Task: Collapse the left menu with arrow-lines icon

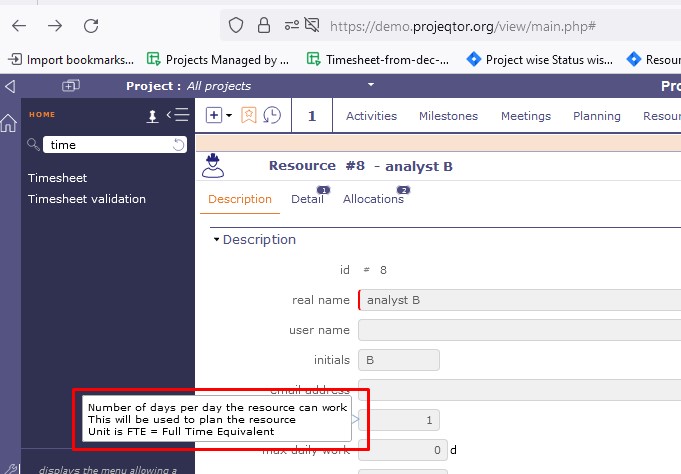Action: (x=178, y=116)
